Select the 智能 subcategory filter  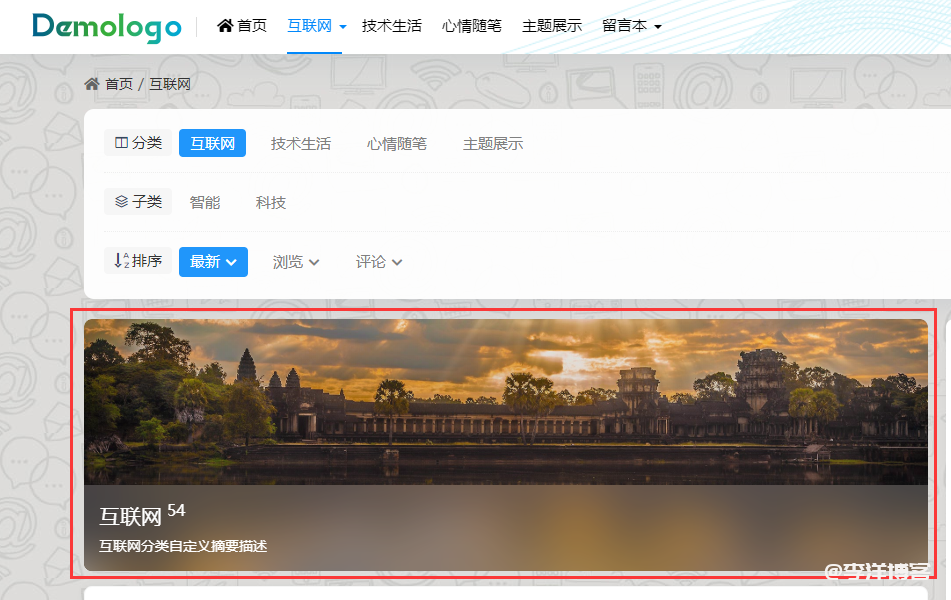205,201
